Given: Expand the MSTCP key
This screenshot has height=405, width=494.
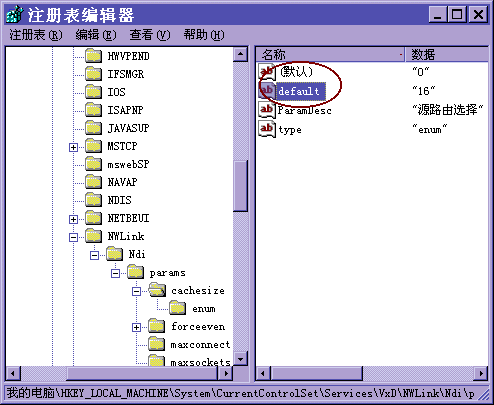Looking at the screenshot, I should (73, 147).
